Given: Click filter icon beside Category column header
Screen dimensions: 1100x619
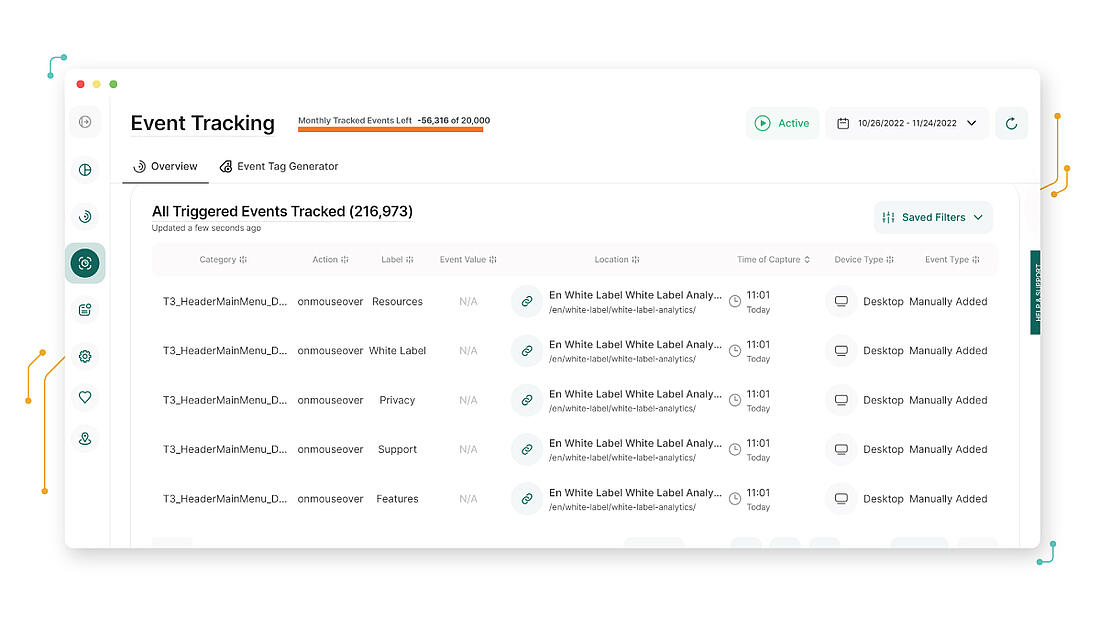Looking at the screenshot, I should click(x=243, y=260).
